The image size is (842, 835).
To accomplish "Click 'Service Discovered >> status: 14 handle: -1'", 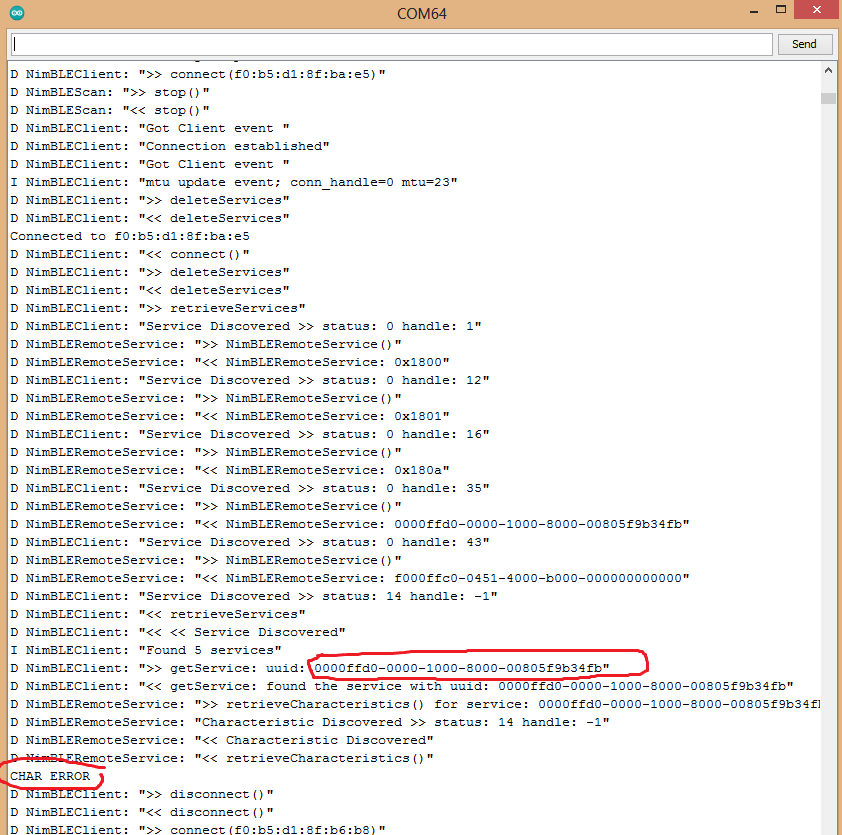I will point(253,596).
